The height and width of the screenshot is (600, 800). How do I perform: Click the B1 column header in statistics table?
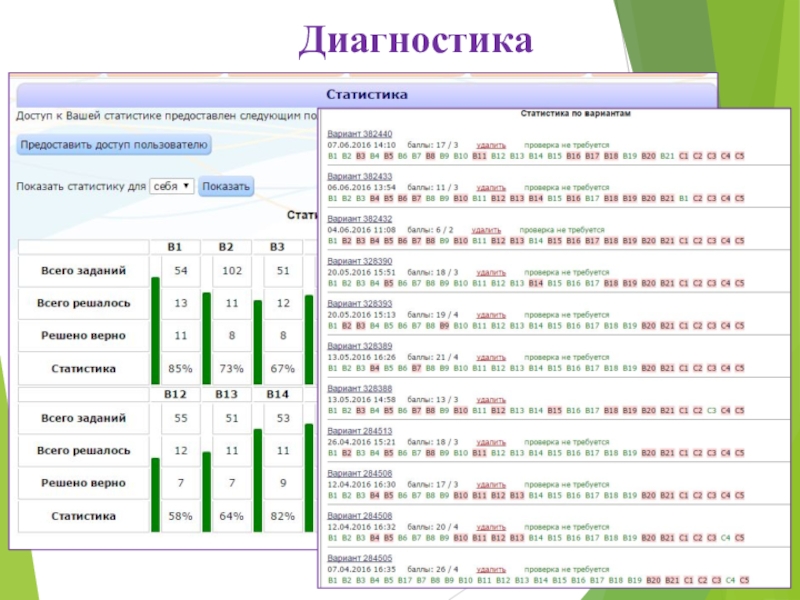[174, 247]
